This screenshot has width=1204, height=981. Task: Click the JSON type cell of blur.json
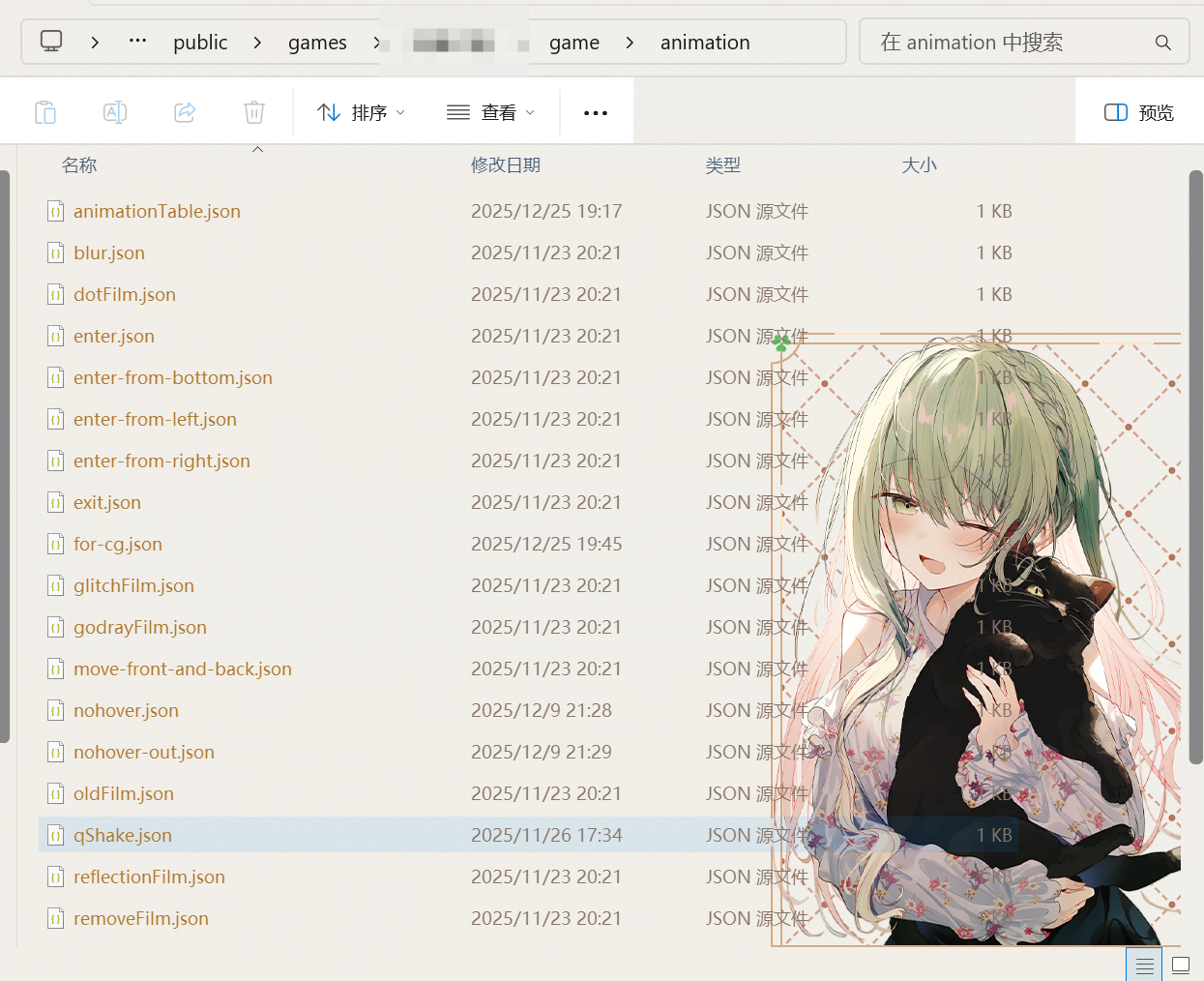(x=757, y=253)
